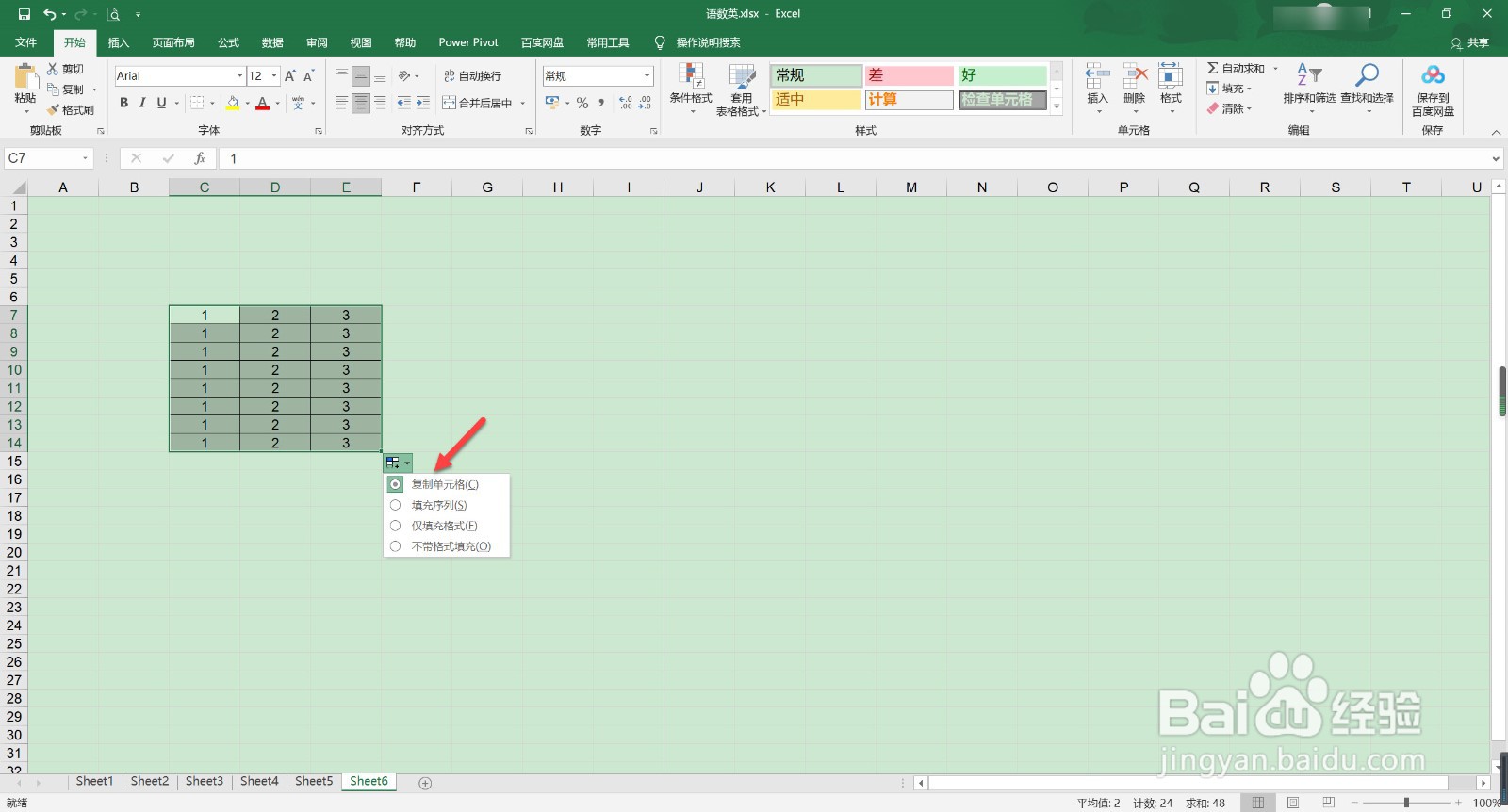Select the Fill Series (填充序列) radio option

[396, 505]
